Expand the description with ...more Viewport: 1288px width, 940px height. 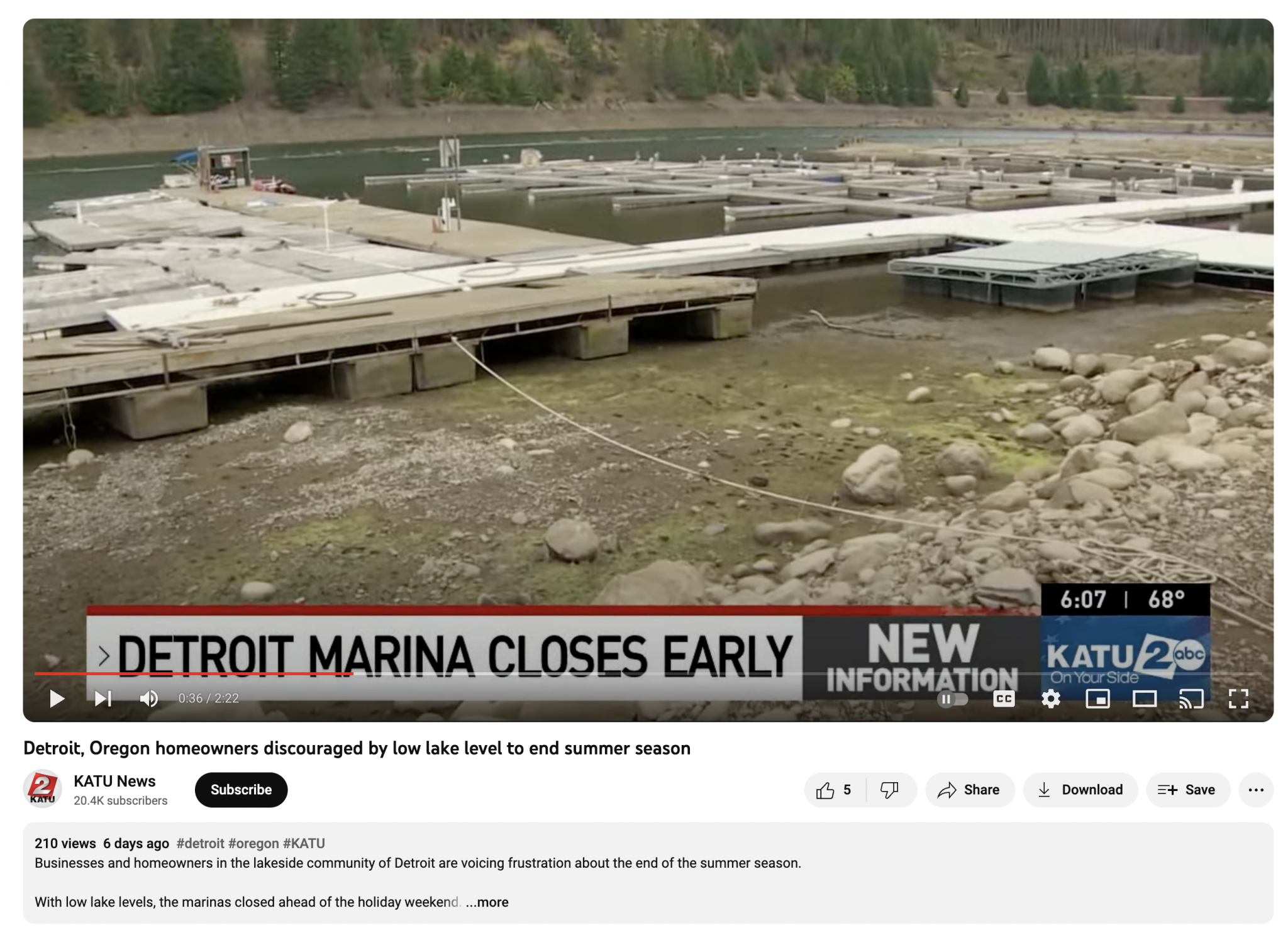pyautogui.click(x=487, y=902)
